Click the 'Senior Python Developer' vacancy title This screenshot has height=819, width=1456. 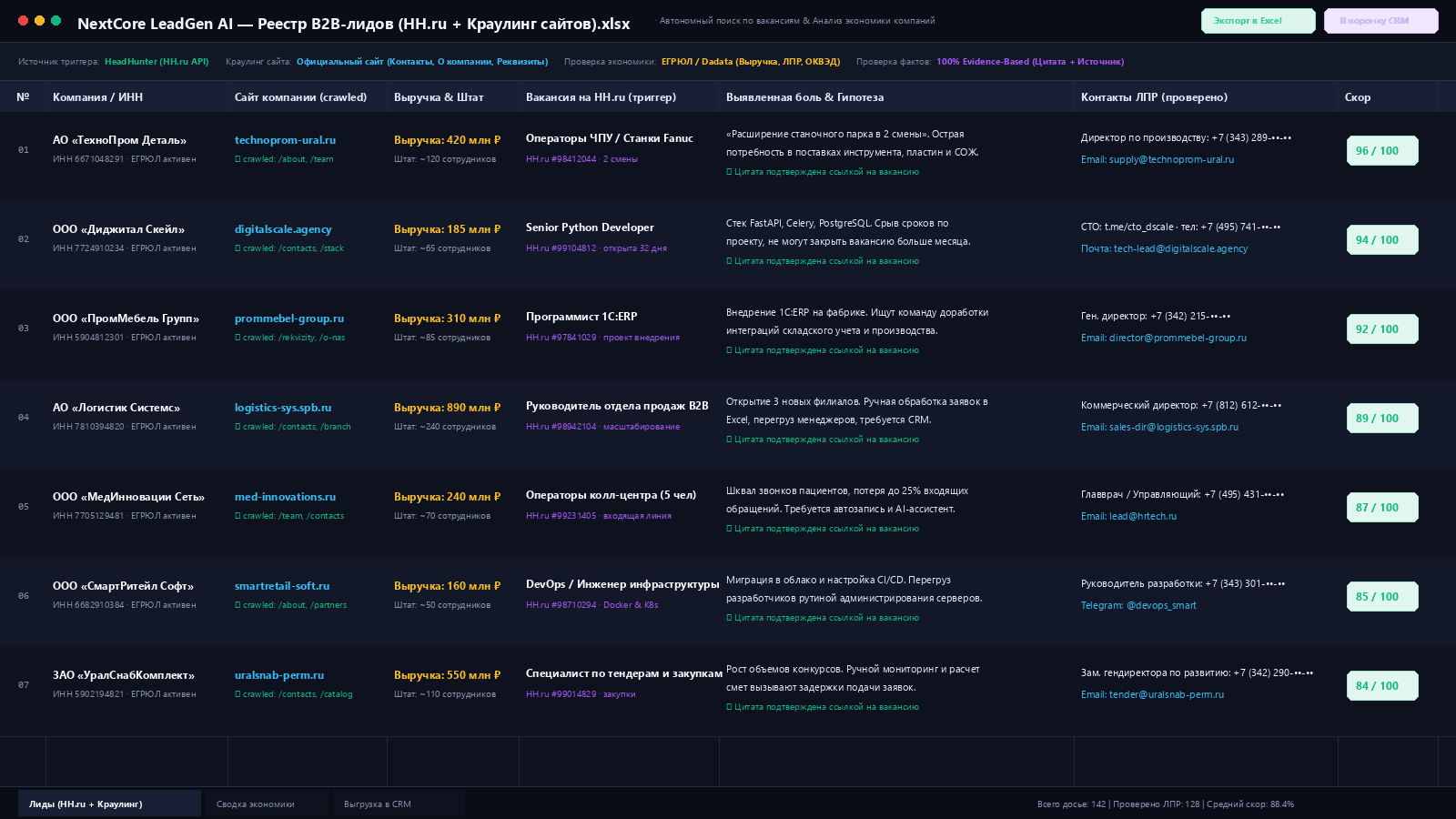(x=590, y=227)
